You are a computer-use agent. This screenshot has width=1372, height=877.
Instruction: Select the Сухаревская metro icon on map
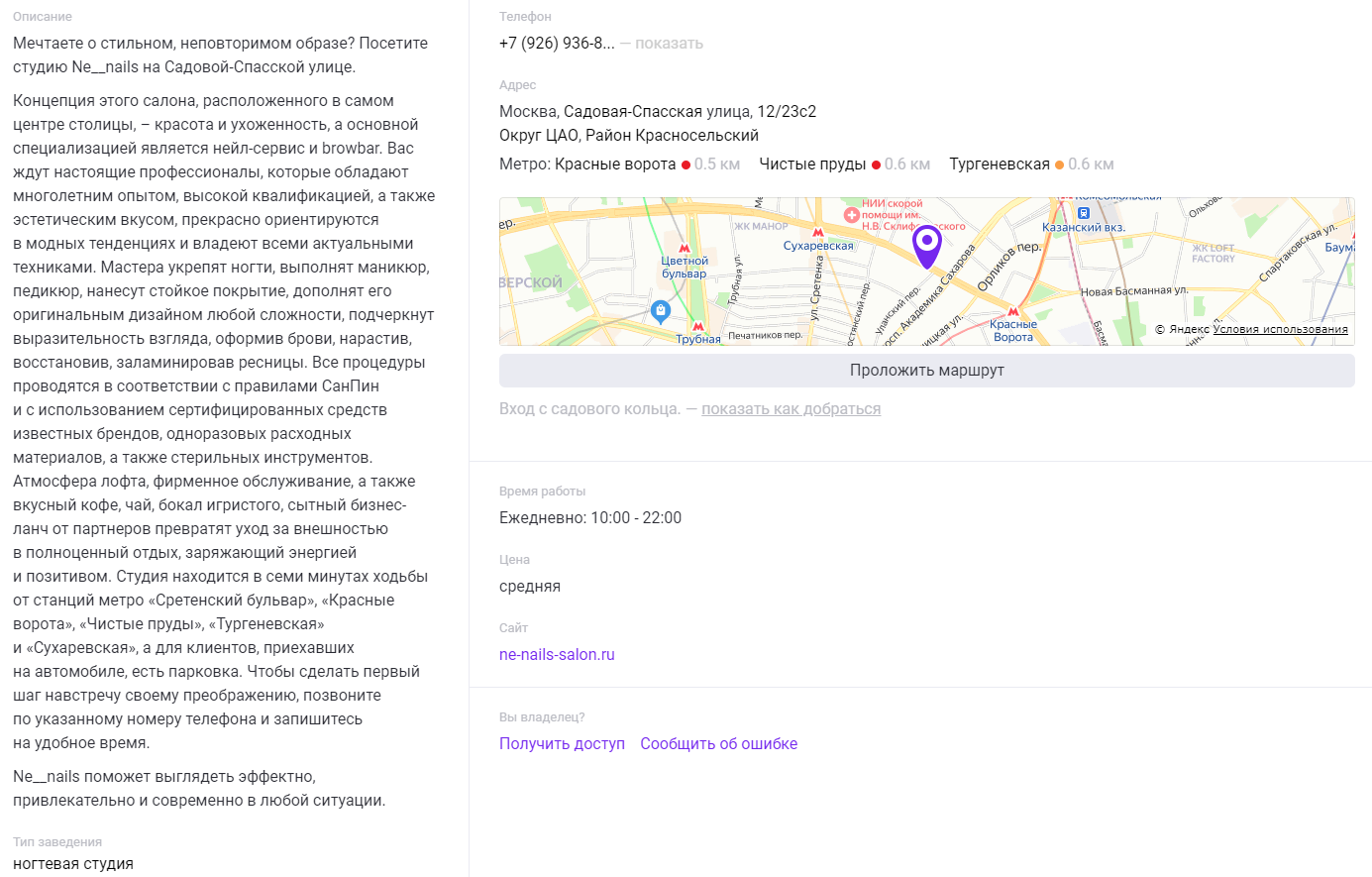(818, 233)
